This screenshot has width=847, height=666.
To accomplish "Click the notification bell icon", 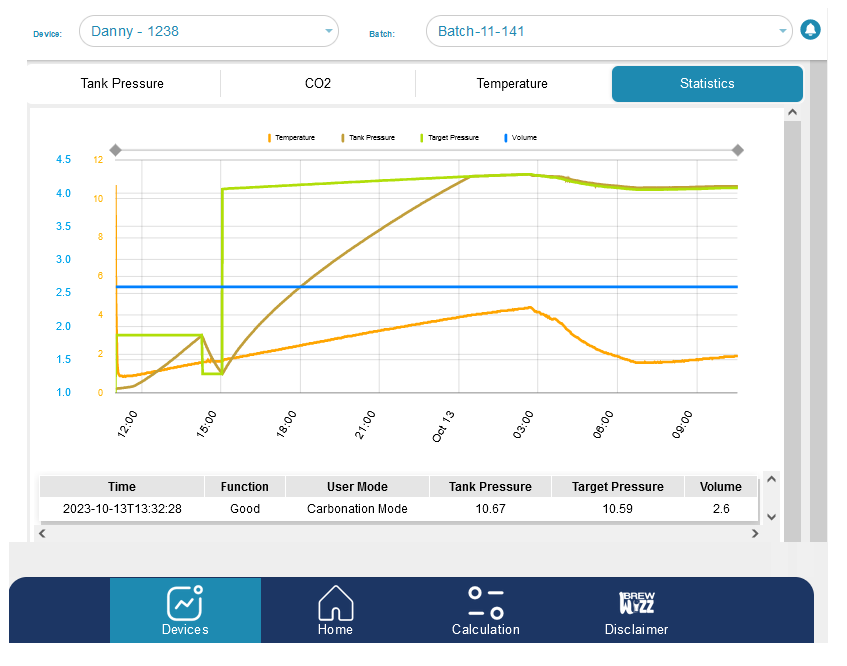I will coord(810,30).
